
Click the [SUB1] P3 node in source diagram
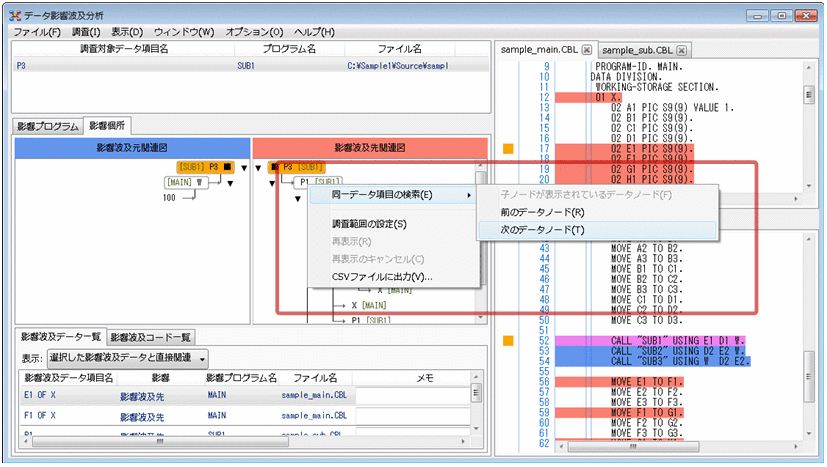pos(206,167)
